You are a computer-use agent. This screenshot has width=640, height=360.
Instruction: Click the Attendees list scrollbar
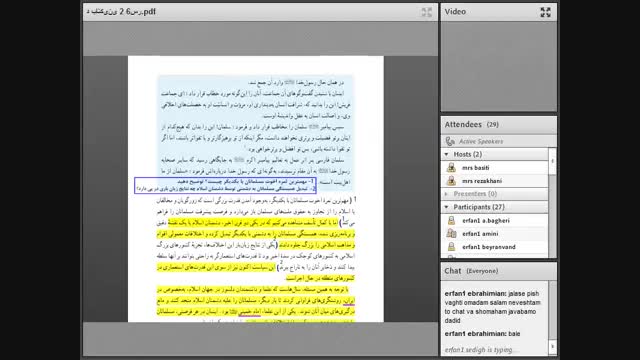click(x=552, y=202)
